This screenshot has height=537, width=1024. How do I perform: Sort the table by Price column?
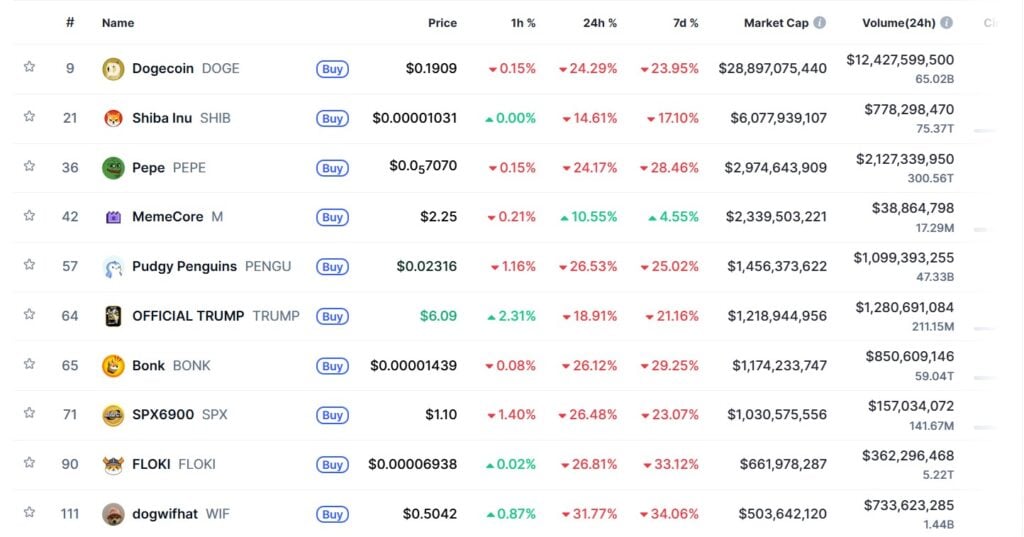pos(442,23)
